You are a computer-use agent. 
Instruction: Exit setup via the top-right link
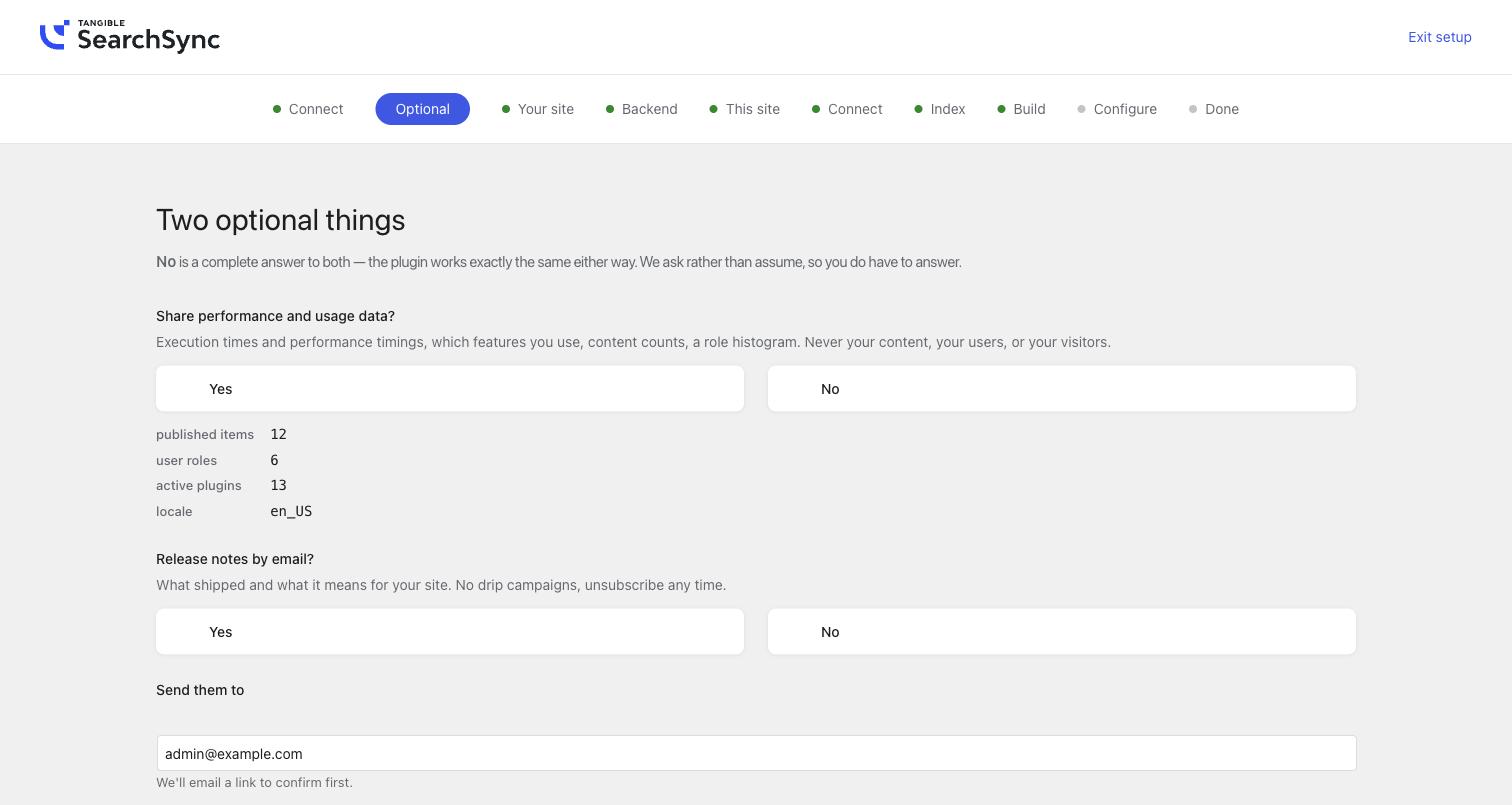1439,37
